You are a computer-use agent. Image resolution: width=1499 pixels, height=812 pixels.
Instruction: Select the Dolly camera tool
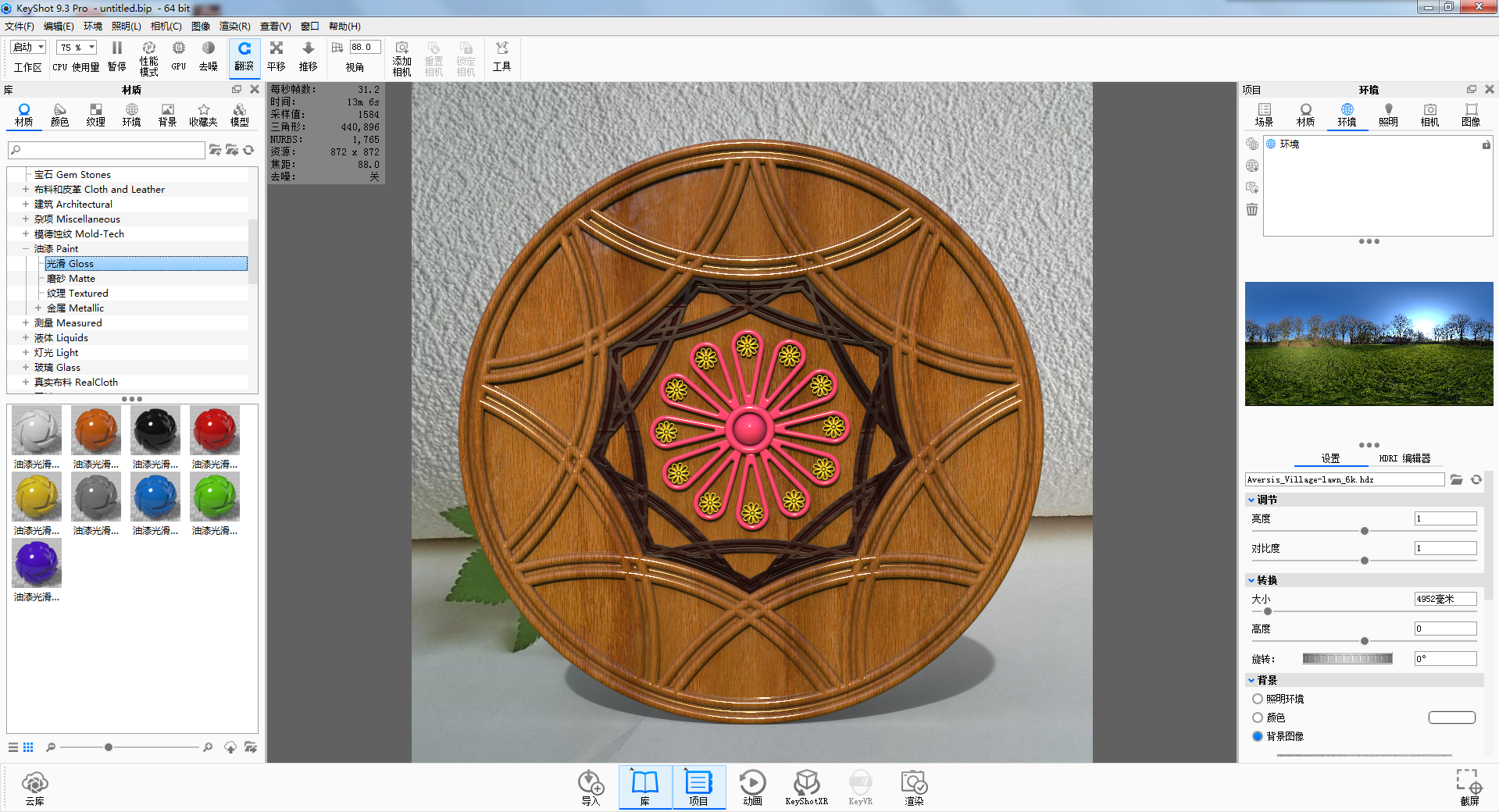tap(309, 57)
